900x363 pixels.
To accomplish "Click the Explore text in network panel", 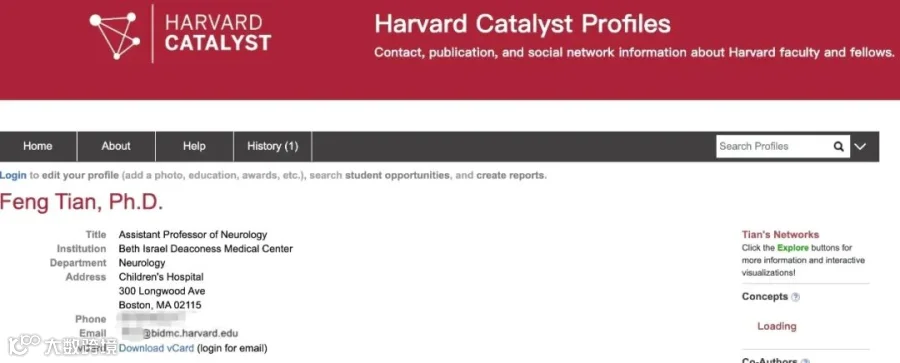I will point(793,248).
